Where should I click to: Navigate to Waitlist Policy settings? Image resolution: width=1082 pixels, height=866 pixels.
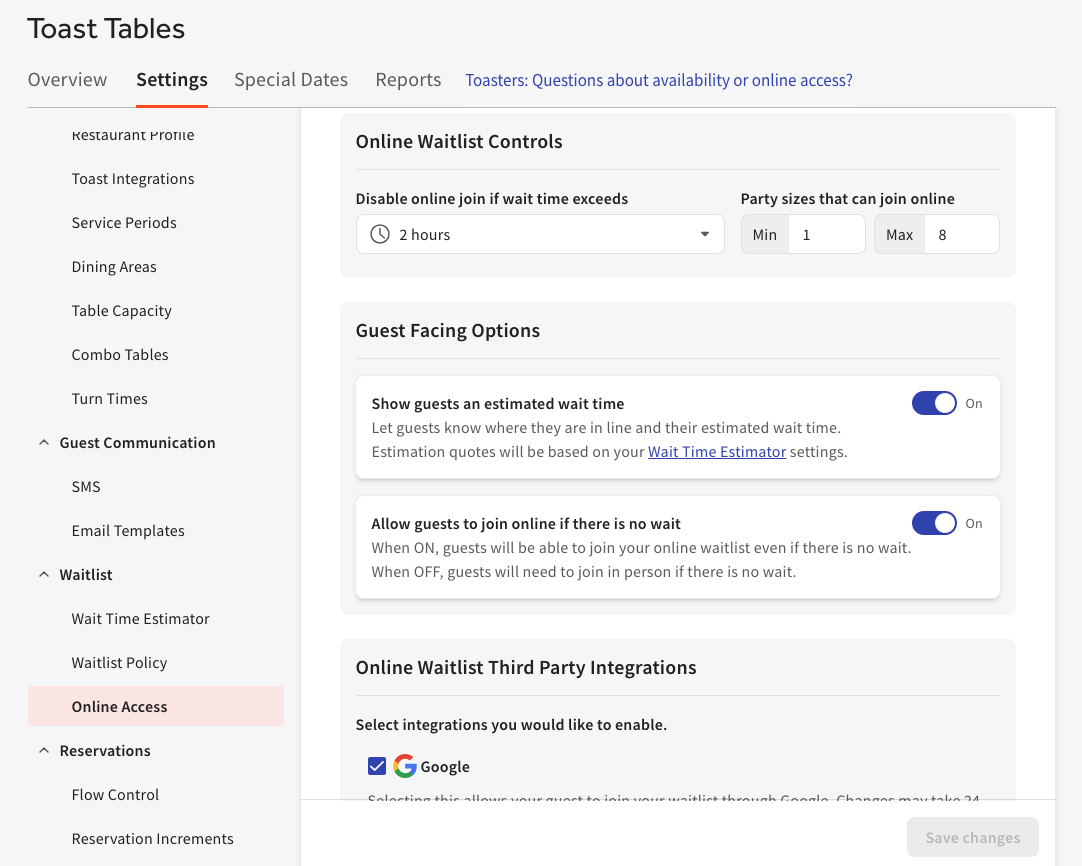pyautogui.click(x=119, y=663)
